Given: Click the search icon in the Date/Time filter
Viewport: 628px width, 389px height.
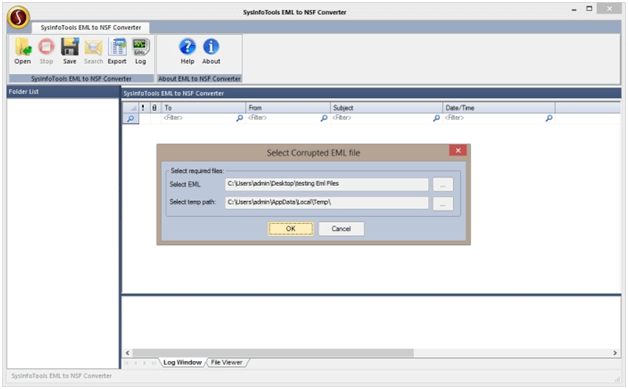Looking at the screenshot, I should pos(549,118).
